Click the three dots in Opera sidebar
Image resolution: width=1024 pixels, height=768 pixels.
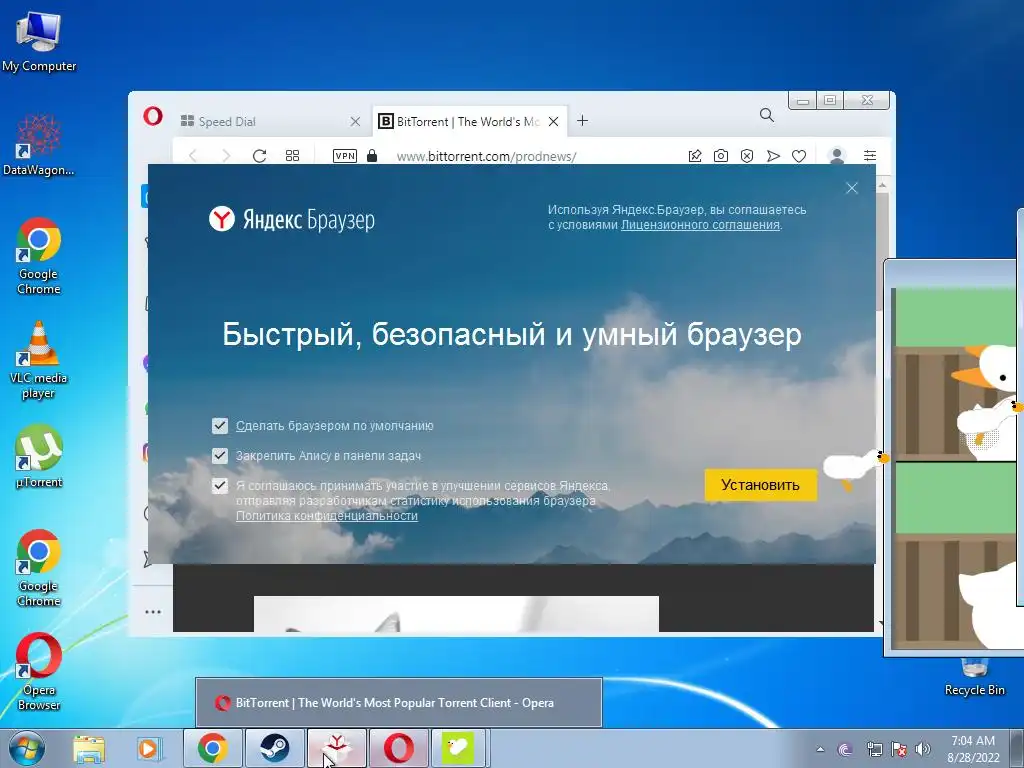[153, 612]
